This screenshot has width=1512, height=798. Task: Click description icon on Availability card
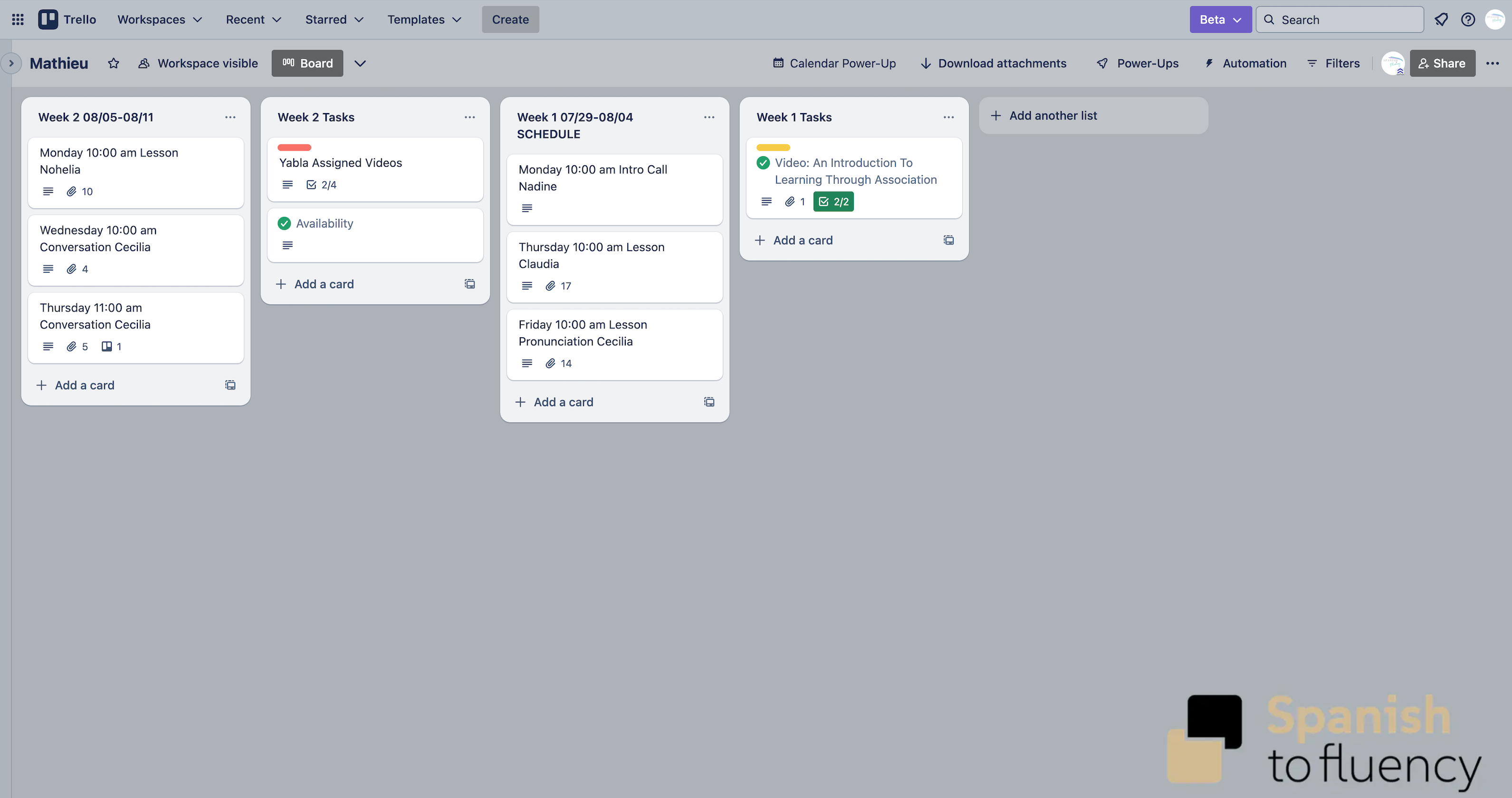coord(287,245)
